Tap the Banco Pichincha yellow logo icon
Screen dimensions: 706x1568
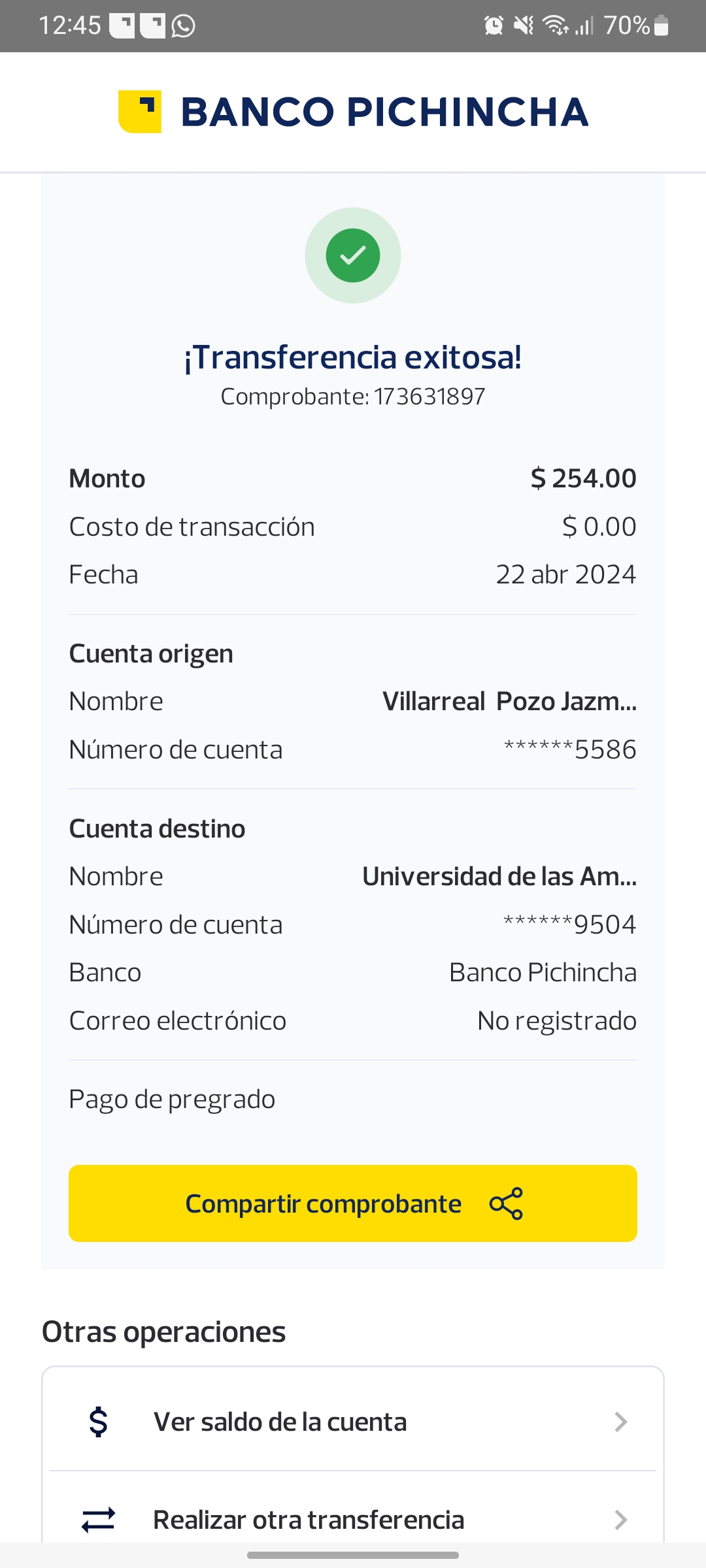pos(140,112)
